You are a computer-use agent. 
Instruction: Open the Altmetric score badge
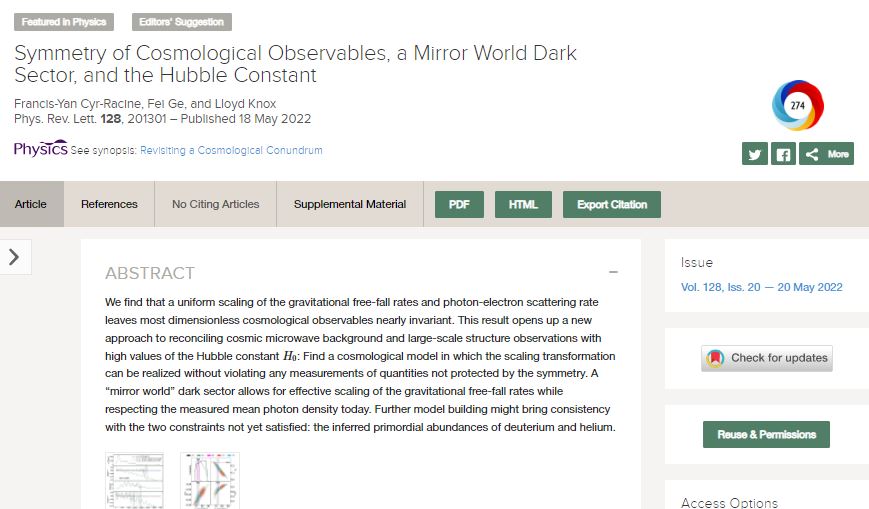pos(797,105)
